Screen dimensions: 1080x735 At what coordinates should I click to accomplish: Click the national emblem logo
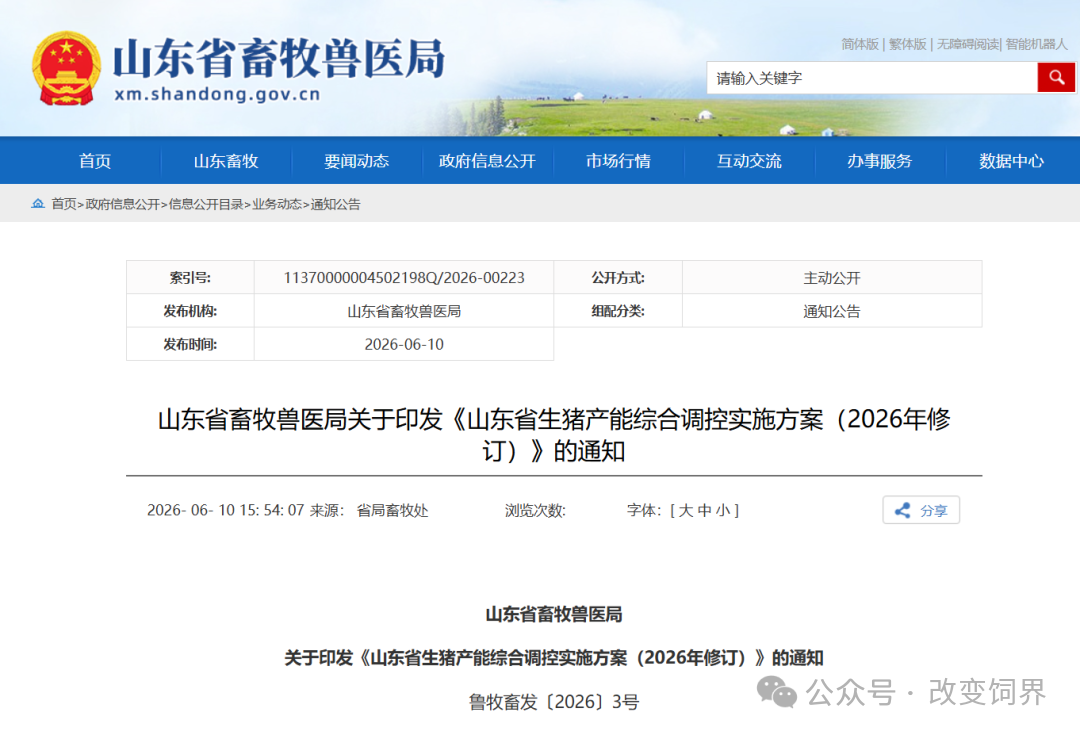pyautogui.click(x=66, y=68)
